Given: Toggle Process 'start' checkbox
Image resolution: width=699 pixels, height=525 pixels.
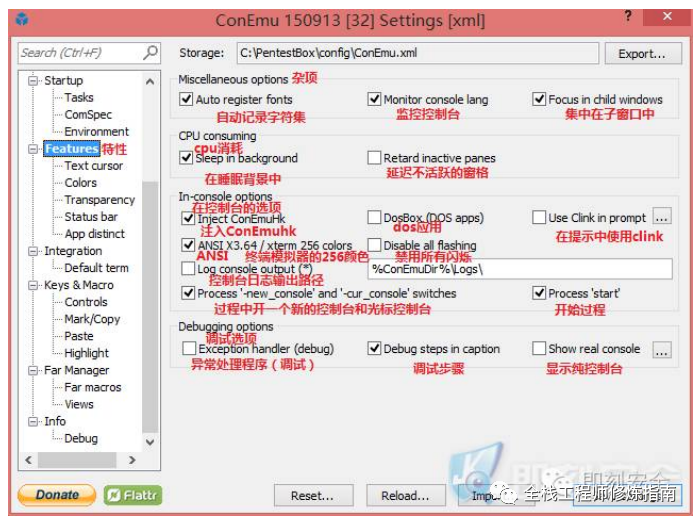Looking at the screenshot, I should (539, 293).
